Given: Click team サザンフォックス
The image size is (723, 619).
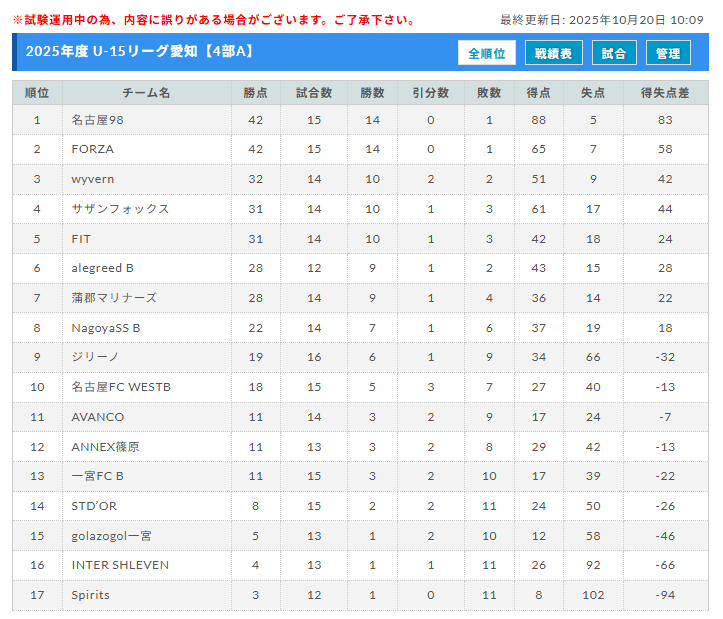Looking at the screenshot, I should click(x=120, y=209).
